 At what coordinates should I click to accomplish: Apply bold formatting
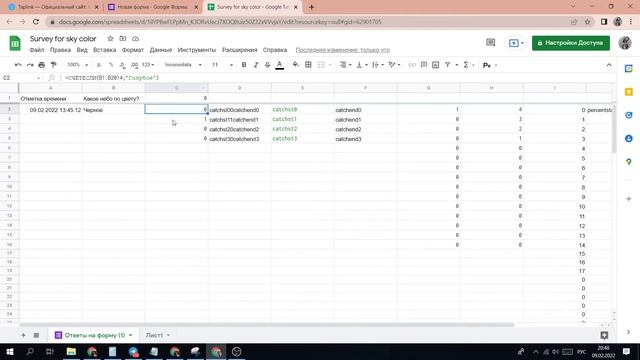point(244,65)
